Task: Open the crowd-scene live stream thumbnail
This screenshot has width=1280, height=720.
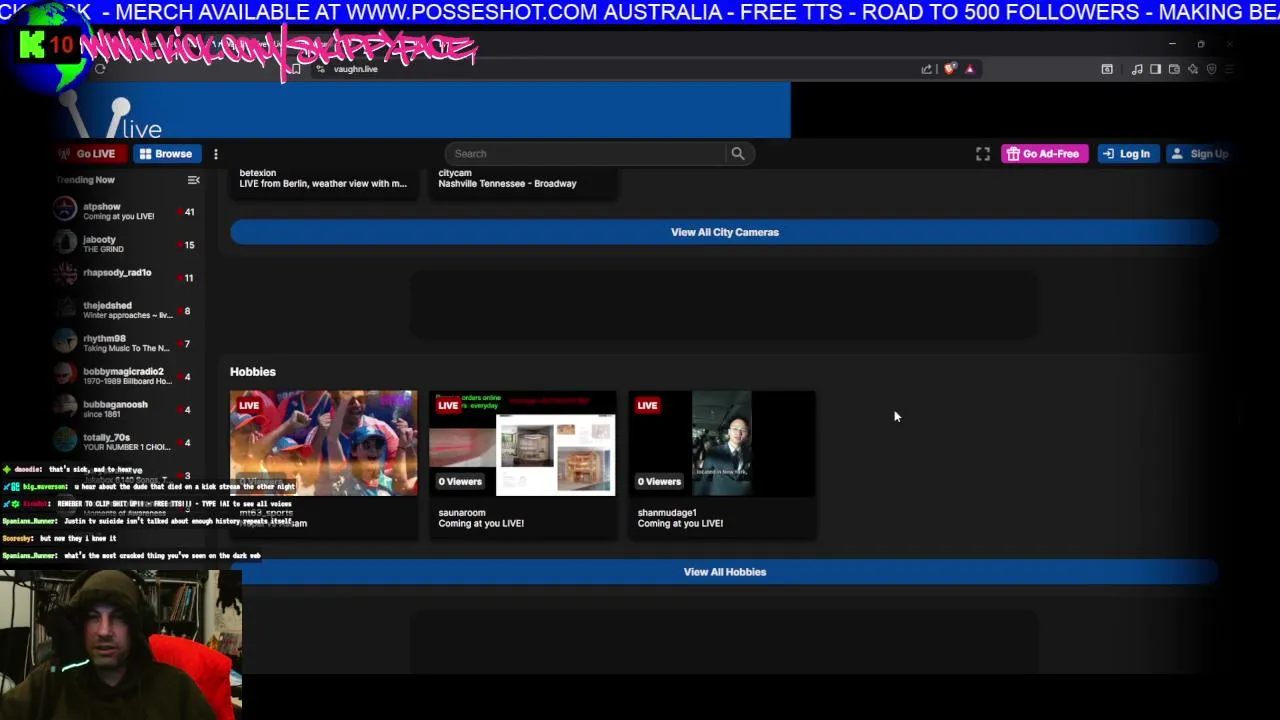Action: 324,443
